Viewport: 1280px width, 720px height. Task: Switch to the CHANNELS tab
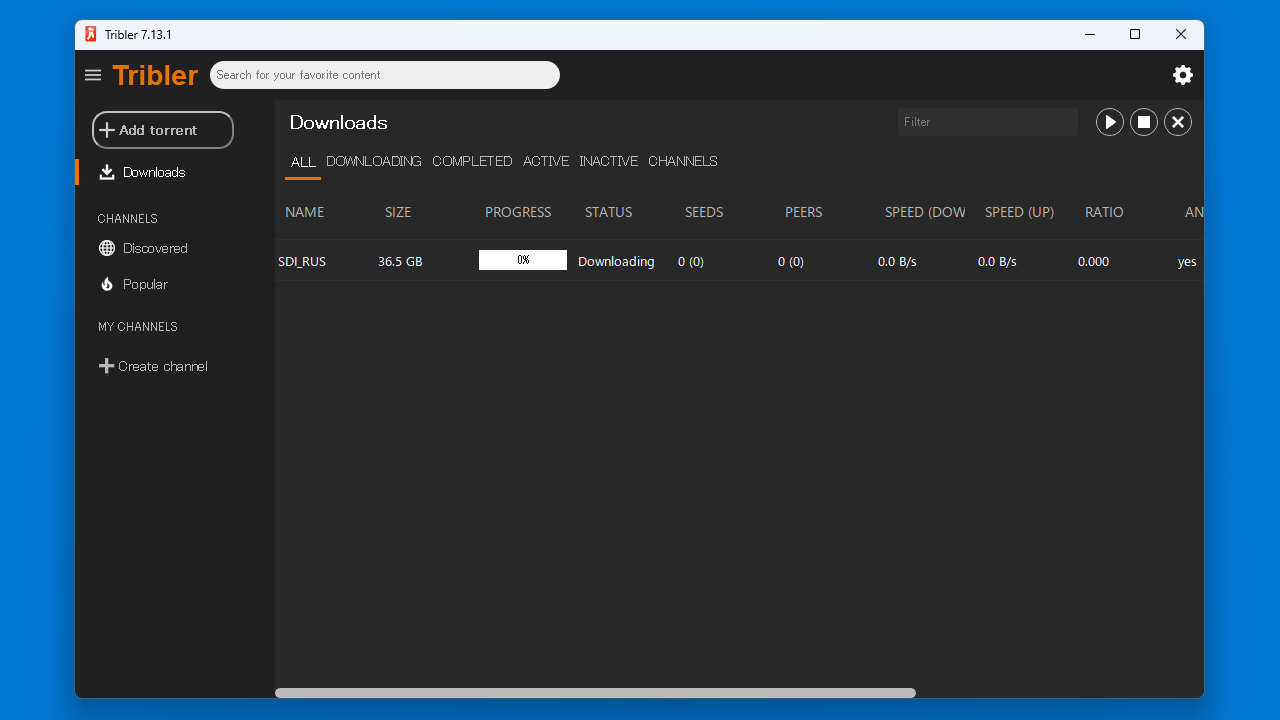(x=683, y=161)
